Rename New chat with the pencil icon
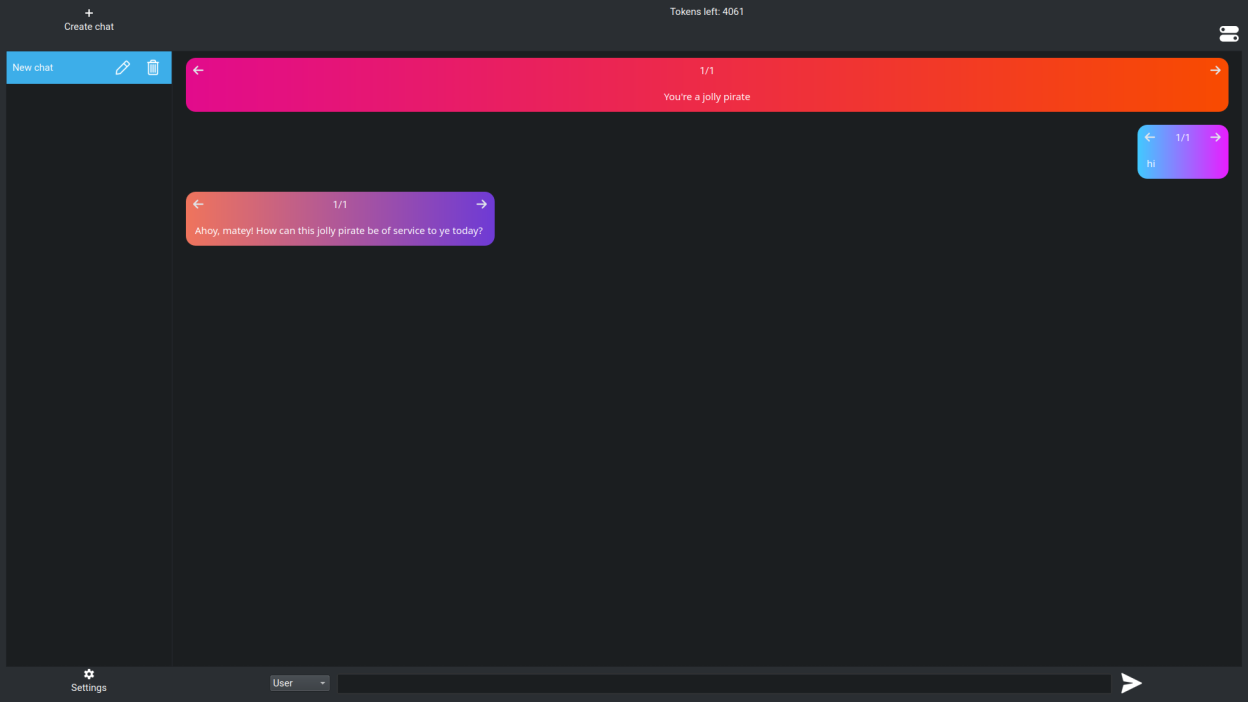The height and width of the screenshot is (702, 1248). pyautogui.click(x=123, y=67)
